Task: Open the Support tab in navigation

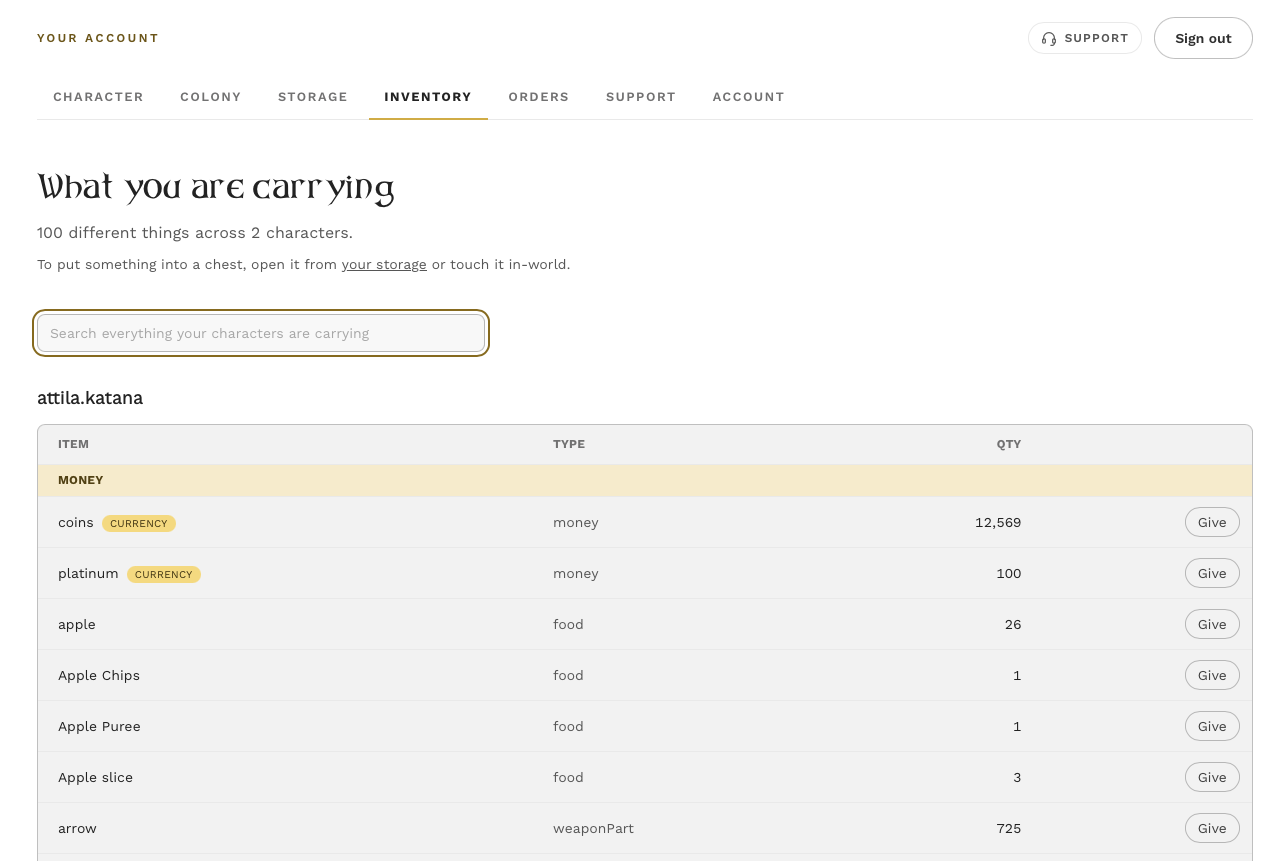Action: pos(641,97)
